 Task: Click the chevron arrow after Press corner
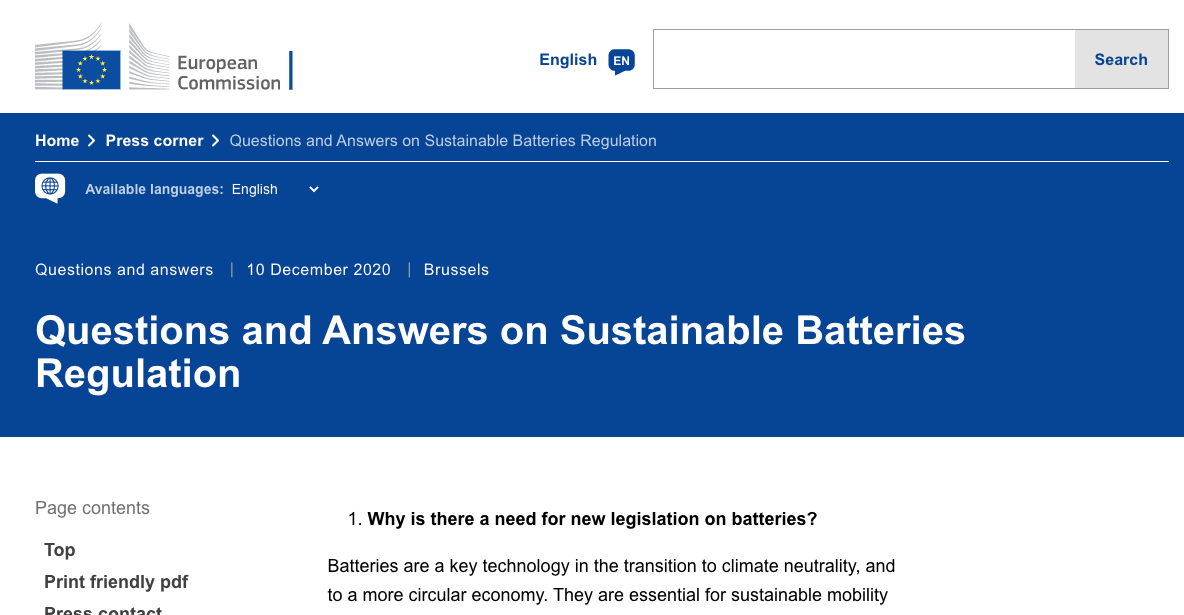click(x=216, y=141)
